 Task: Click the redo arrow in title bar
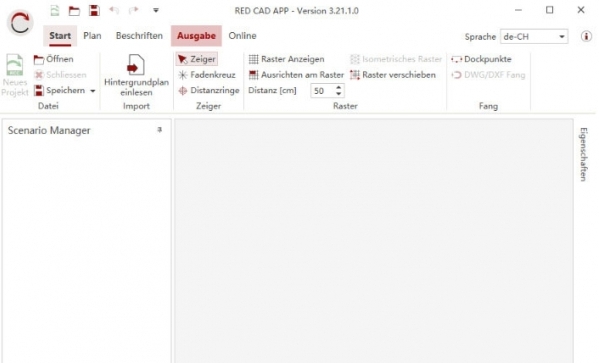[x=133, y=10]
